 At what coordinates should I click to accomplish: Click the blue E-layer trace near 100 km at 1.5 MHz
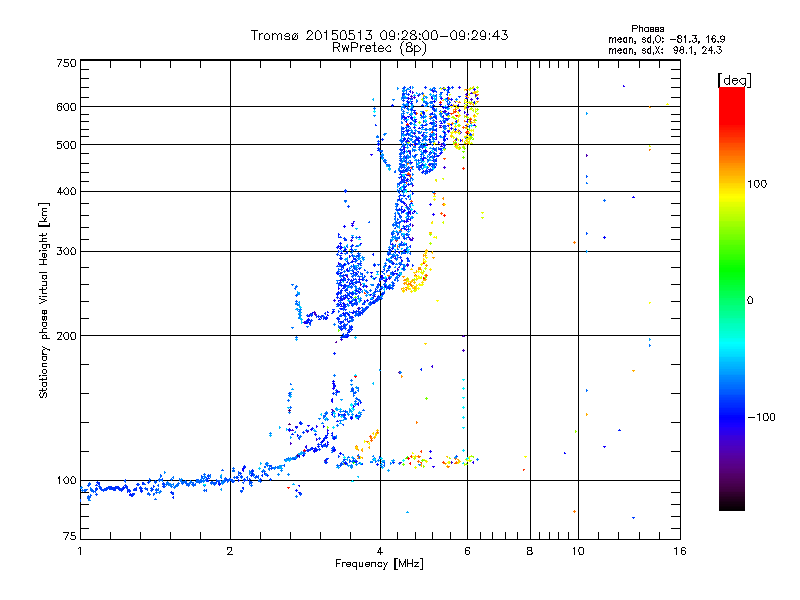[168, 484]
